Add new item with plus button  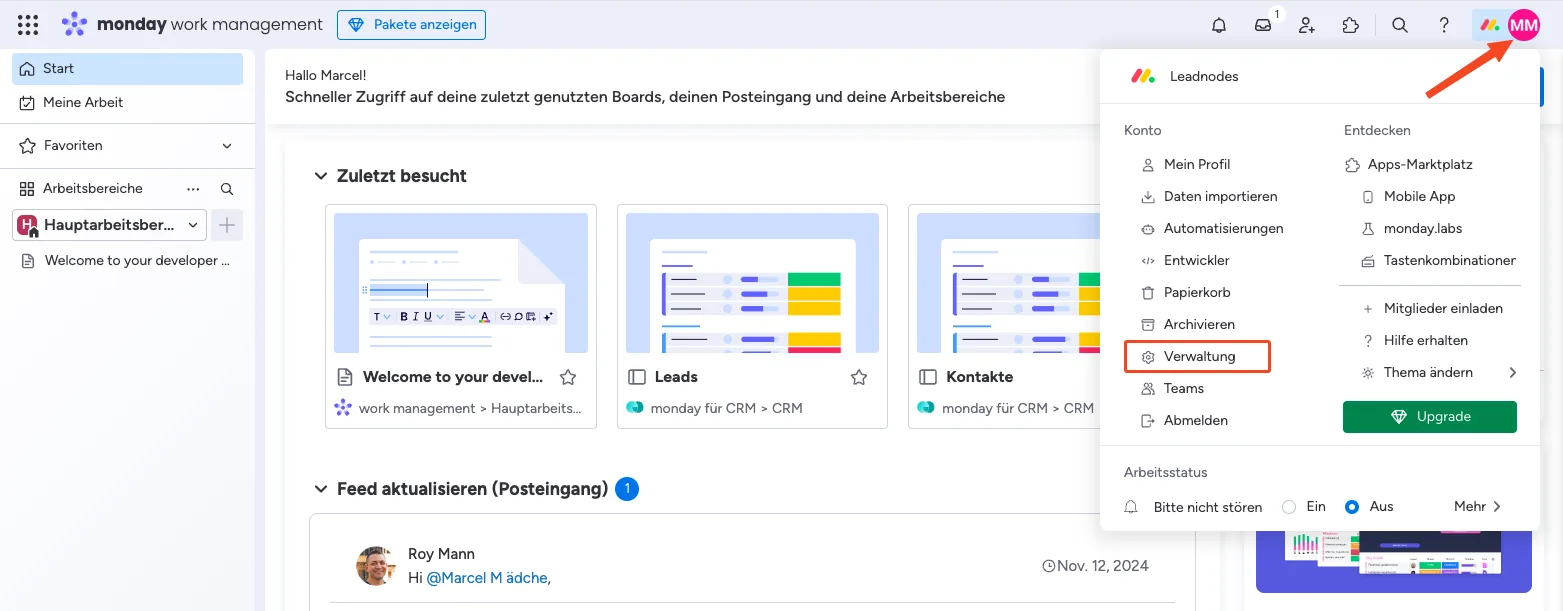(227, 225)
